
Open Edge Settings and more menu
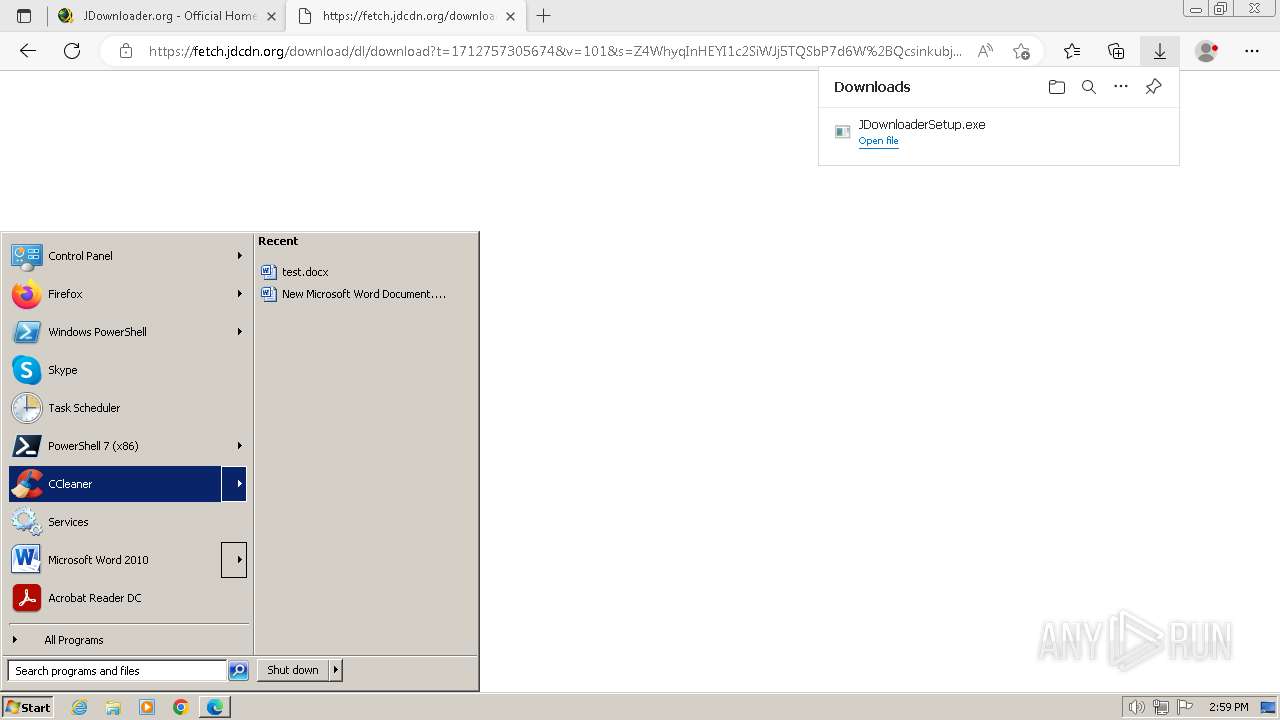click(1252, 51)
